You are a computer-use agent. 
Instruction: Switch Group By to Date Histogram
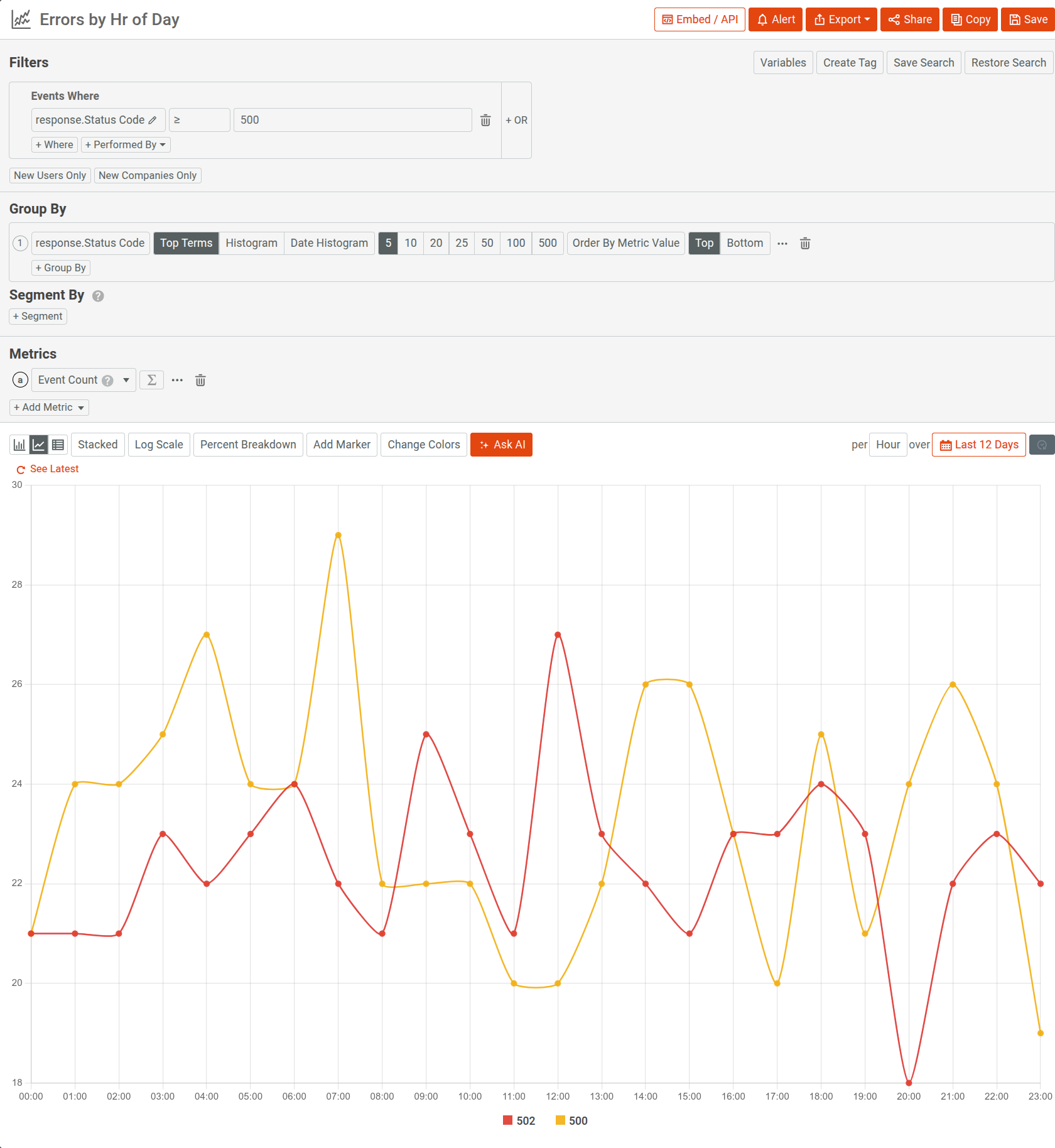(329, 243)
